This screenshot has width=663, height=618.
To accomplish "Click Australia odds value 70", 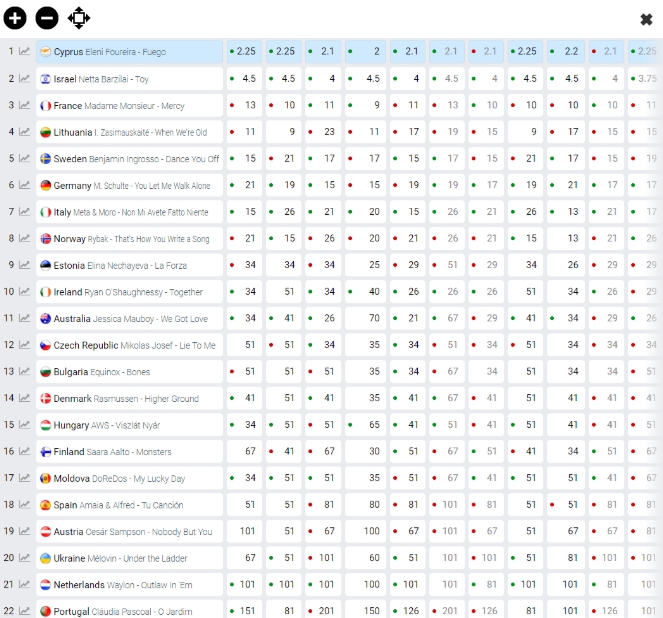I will [365, 318].
